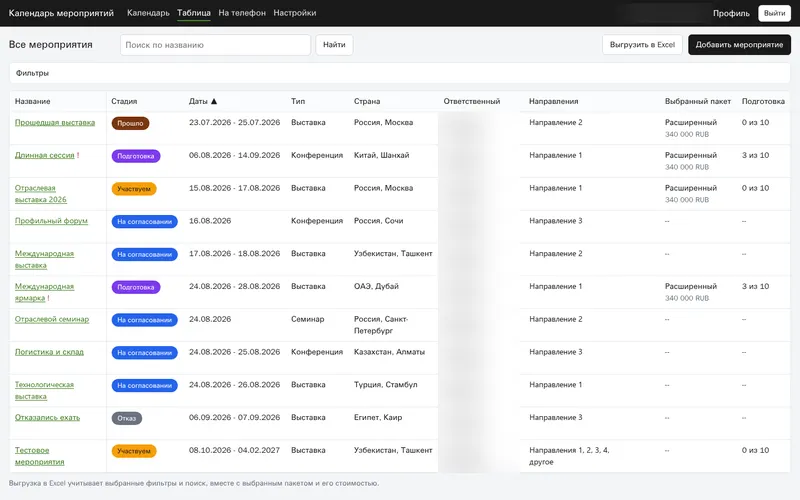This screenshot has width=800, height=500.
Task: Open the Международная выставка event link
Action: 44,259
